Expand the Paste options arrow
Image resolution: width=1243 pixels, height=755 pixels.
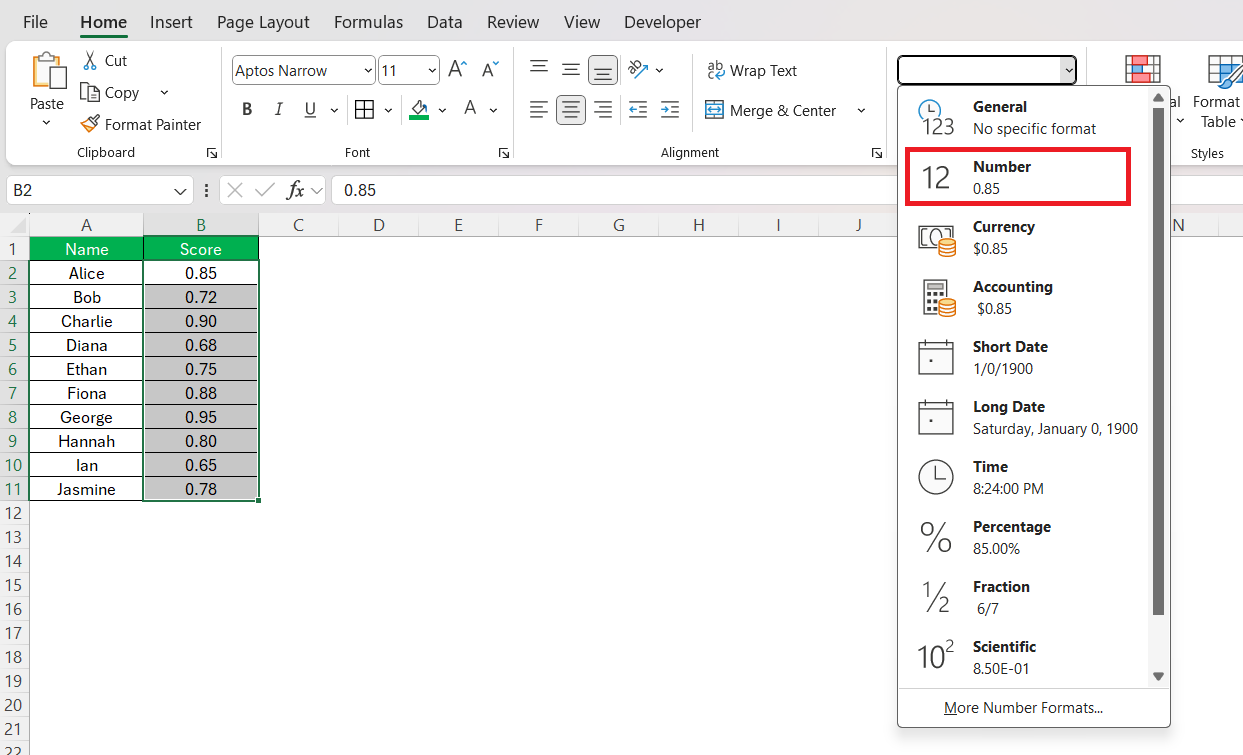tap(46, 123)
